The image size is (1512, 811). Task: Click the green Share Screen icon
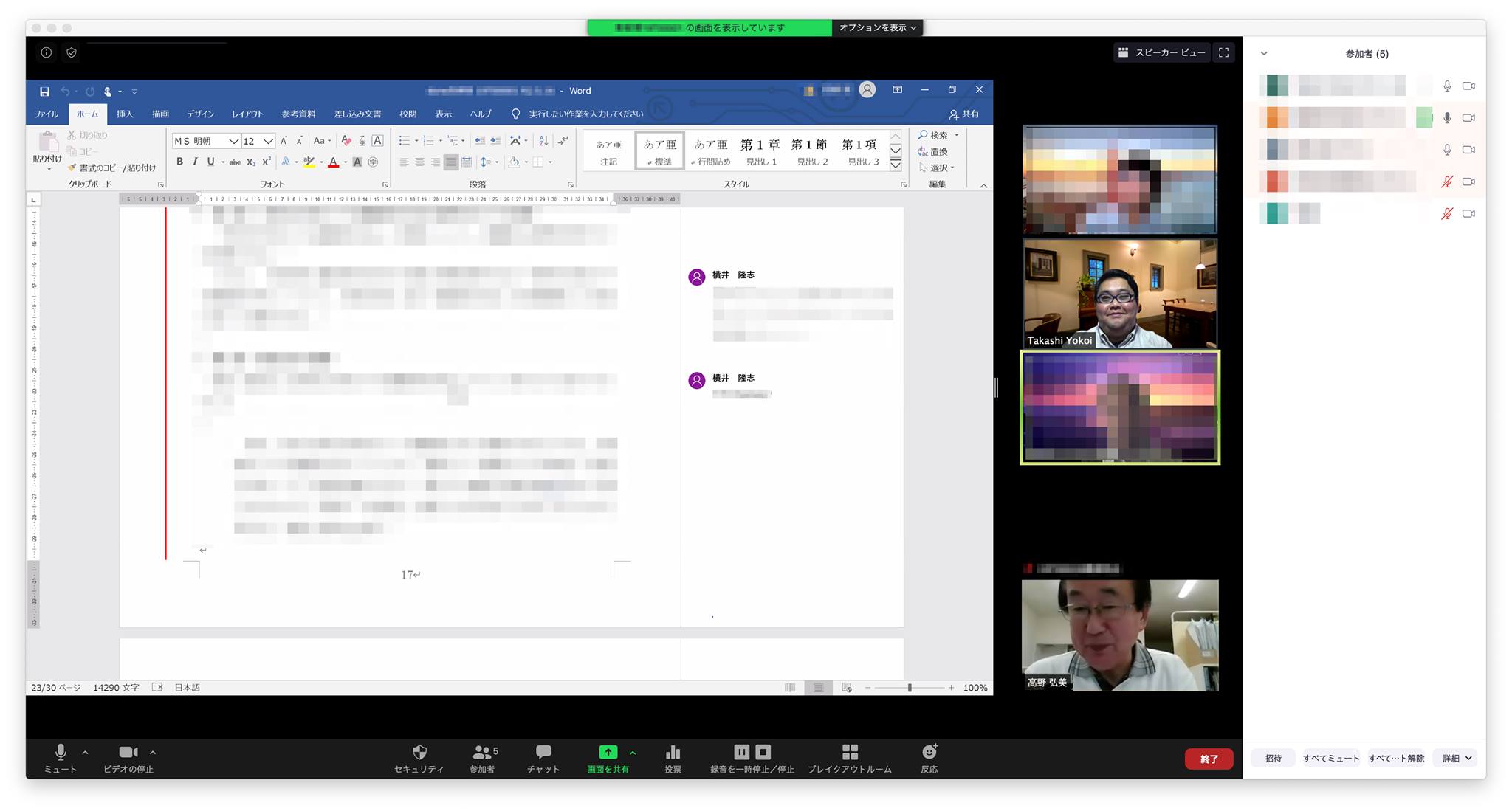coord(608,752)
